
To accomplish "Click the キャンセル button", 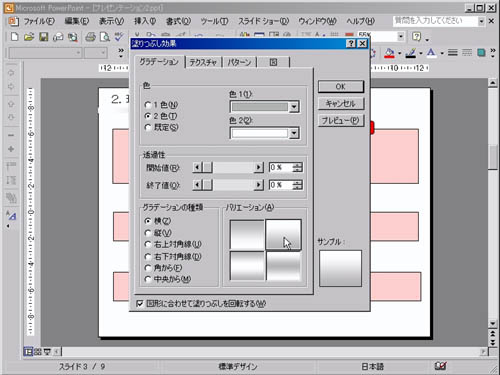I will coord(341,104).
